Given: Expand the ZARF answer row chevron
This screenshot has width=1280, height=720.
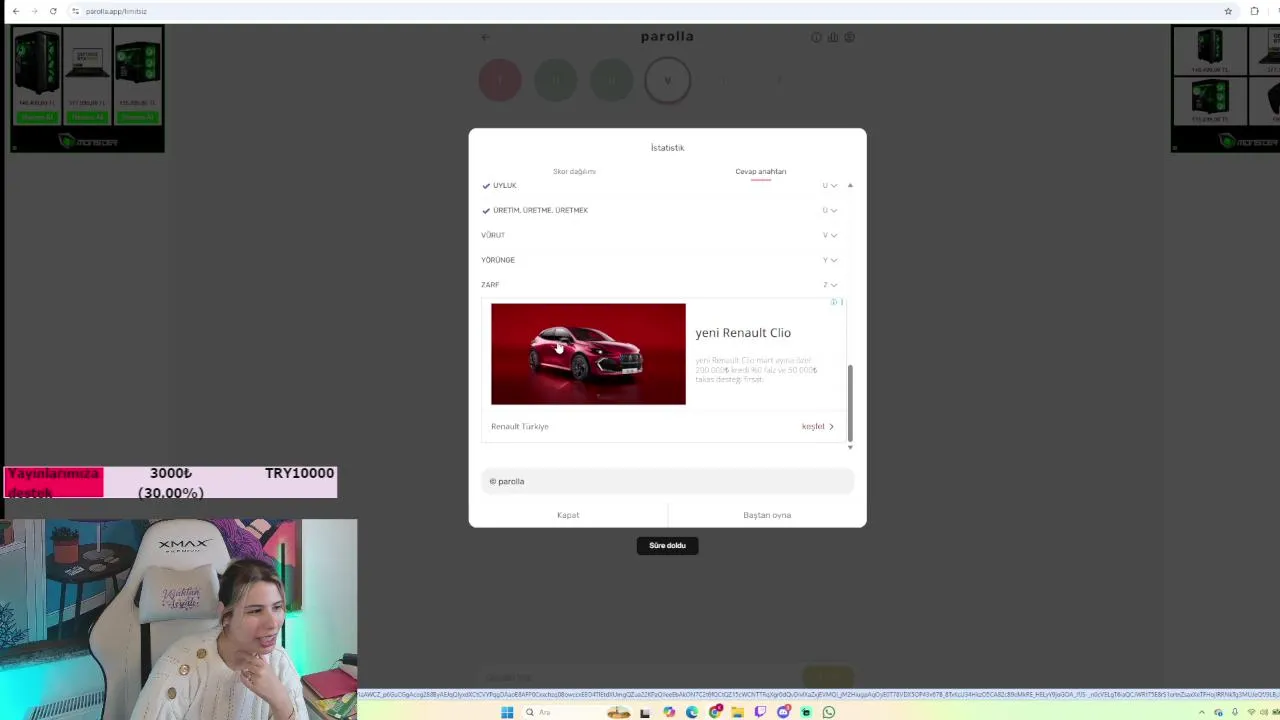Looking at the screenshot, I should pyautogui.click(x=834, y=285).
